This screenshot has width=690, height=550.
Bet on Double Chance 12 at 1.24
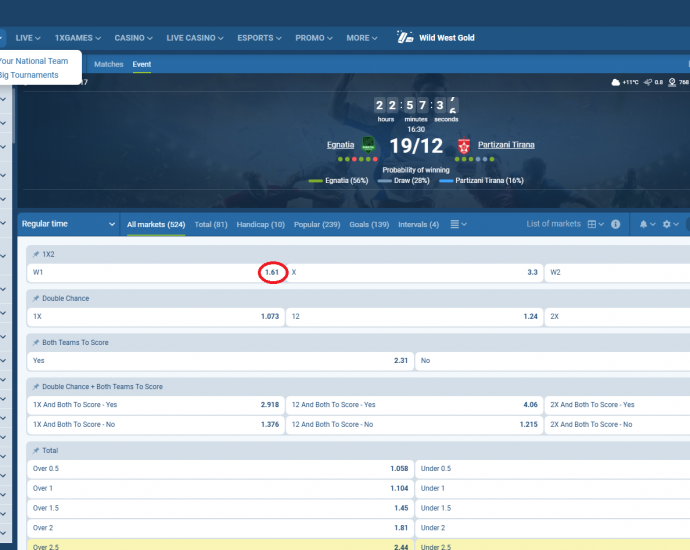(x=415, y=316)
